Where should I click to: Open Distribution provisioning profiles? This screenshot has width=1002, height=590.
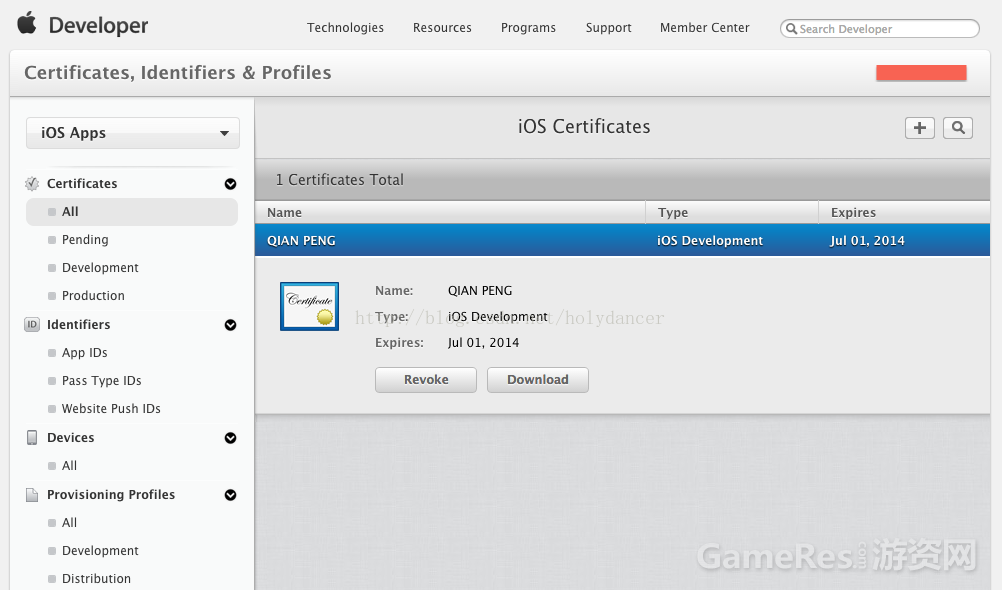tap(96, 578)
